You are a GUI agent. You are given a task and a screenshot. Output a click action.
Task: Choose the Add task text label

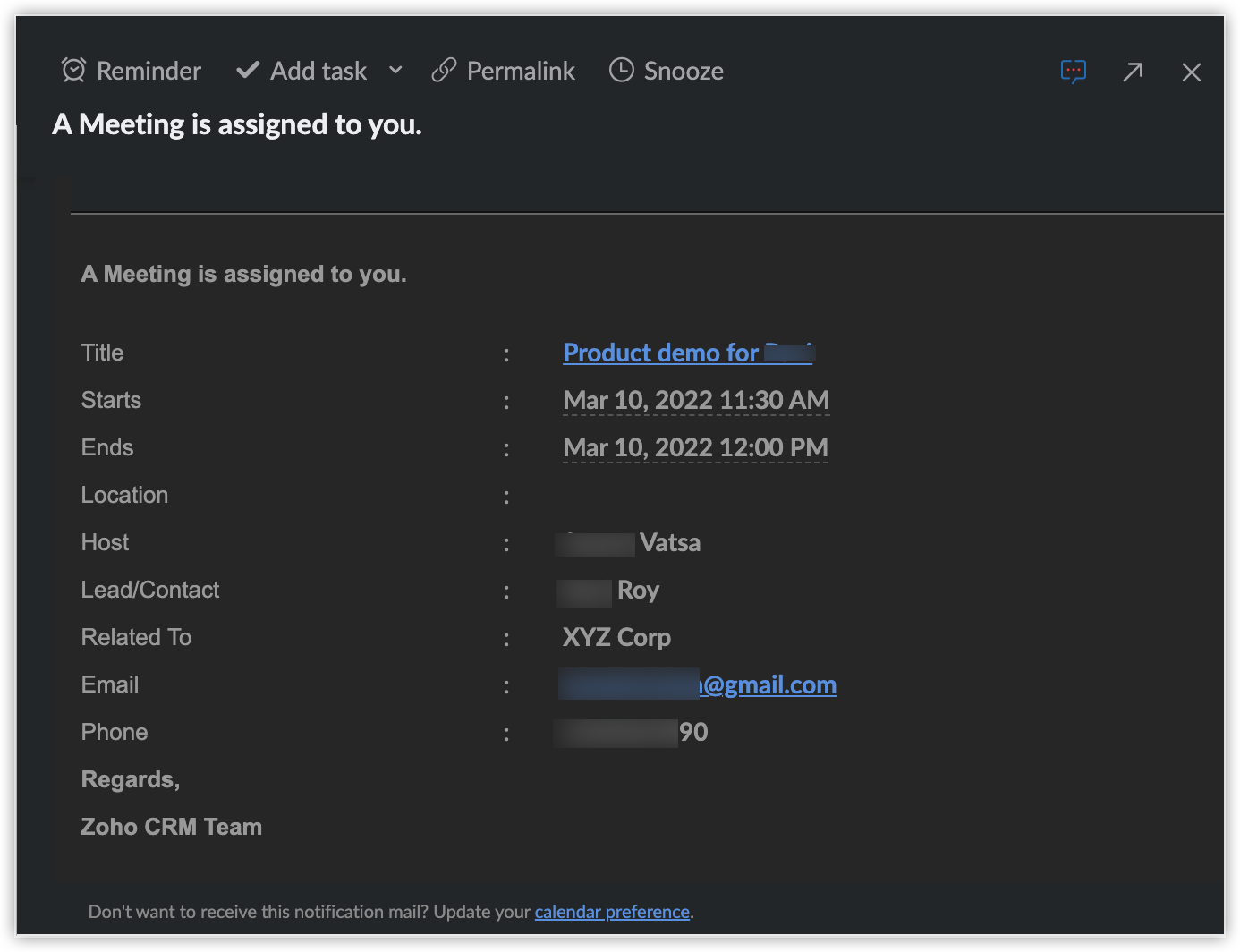318,71
